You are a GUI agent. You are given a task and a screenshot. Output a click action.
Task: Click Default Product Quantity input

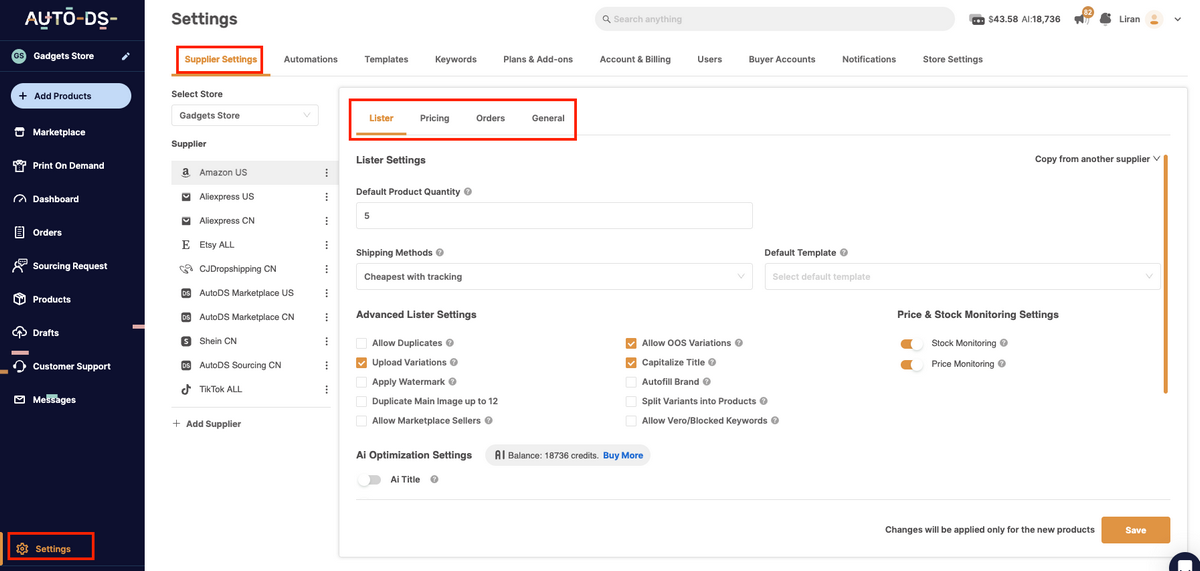point(554,215)
